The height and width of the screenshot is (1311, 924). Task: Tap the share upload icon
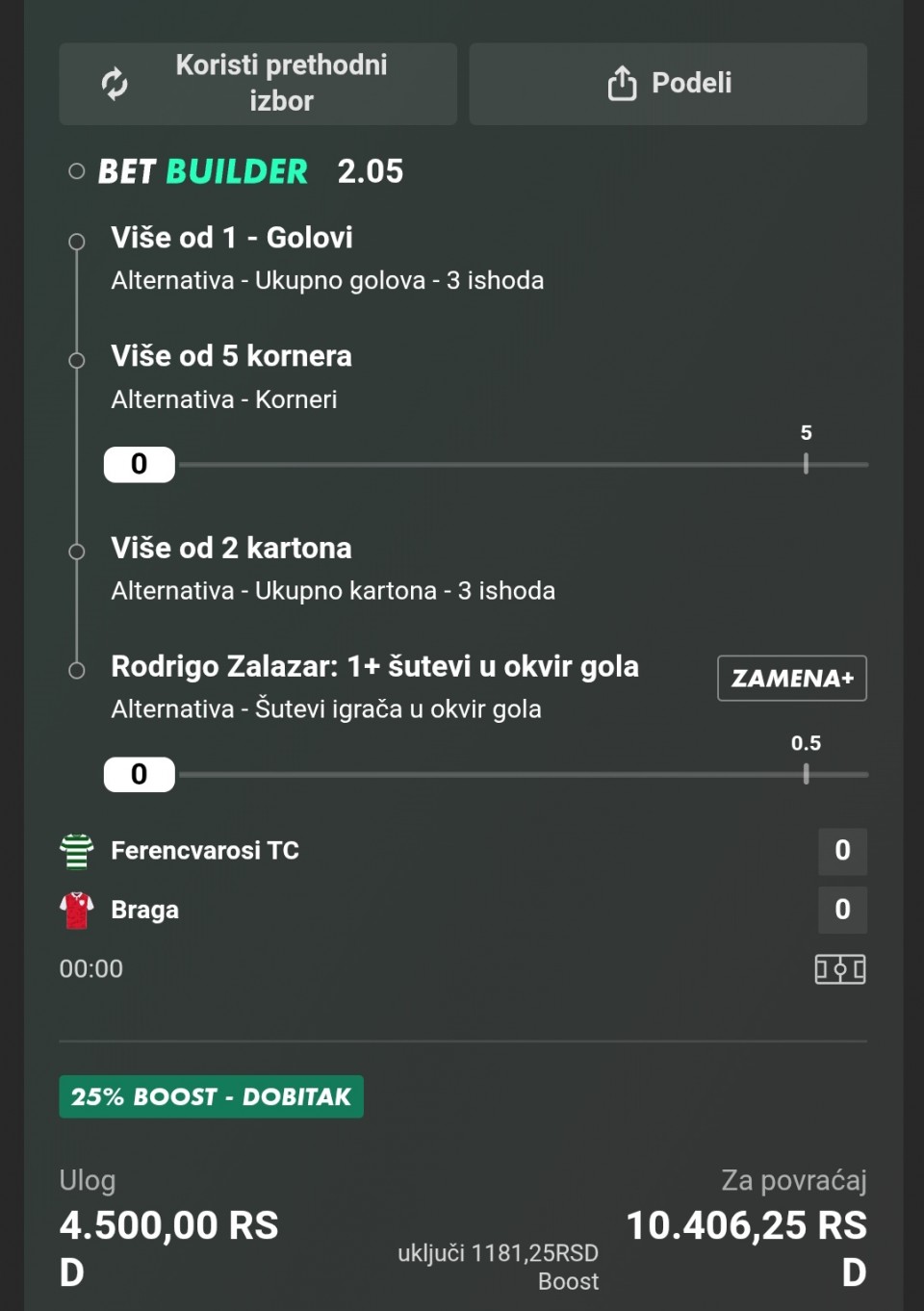(x=622, y=84)
